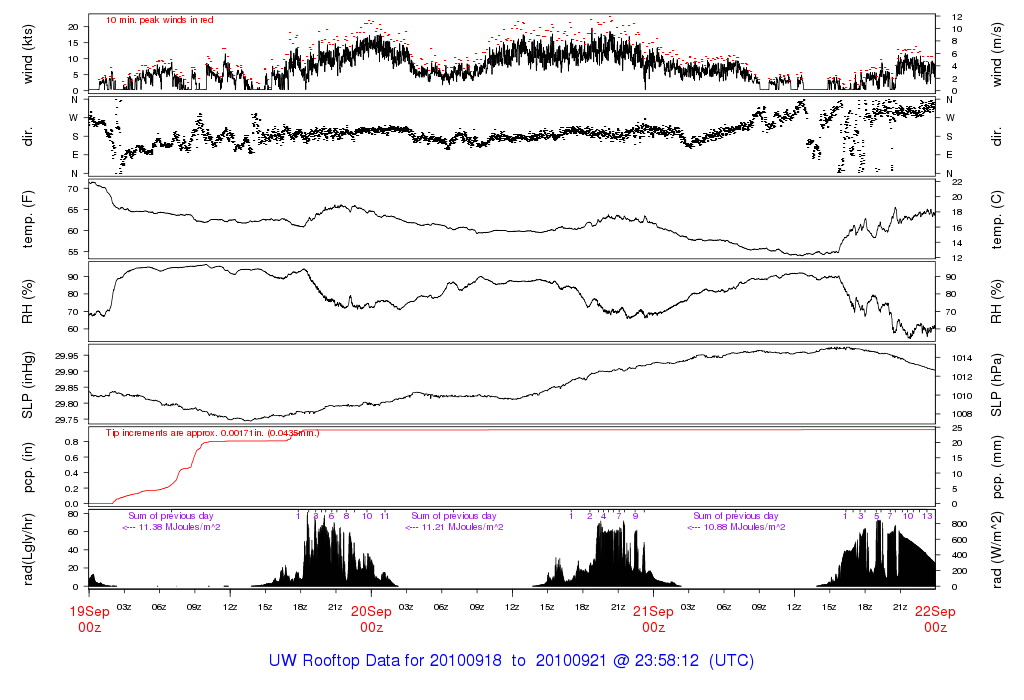Click the 'temp. (C)' axis label
The width and height of the screenshot is (1024, 700).
pyautogui.click(x=997, y=219)
